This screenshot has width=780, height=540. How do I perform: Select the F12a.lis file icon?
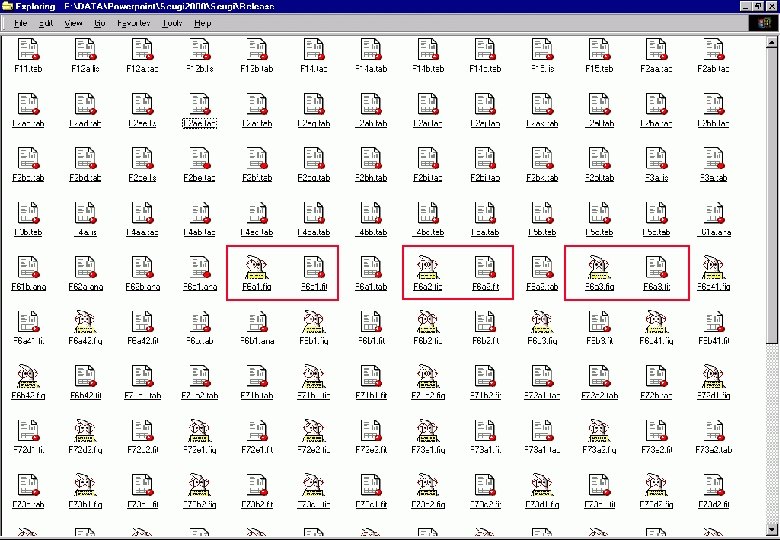[86, 50]
